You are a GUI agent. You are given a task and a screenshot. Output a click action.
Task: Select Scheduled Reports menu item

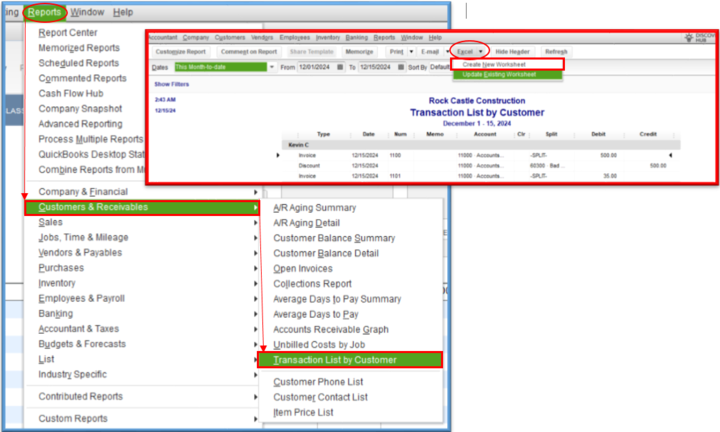click(x=79, y=63)
